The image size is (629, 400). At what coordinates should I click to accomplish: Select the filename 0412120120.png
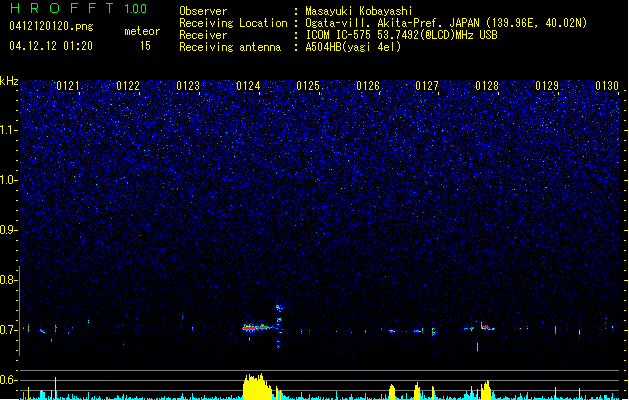51,26
